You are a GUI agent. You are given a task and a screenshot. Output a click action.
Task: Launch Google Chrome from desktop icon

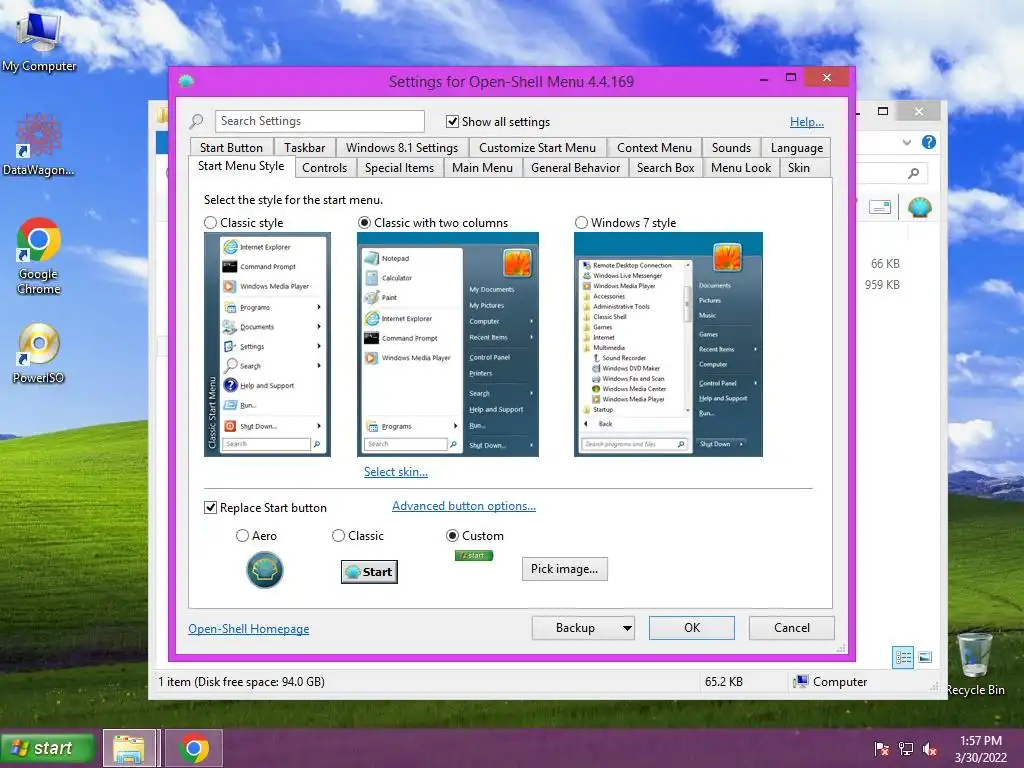39,256
